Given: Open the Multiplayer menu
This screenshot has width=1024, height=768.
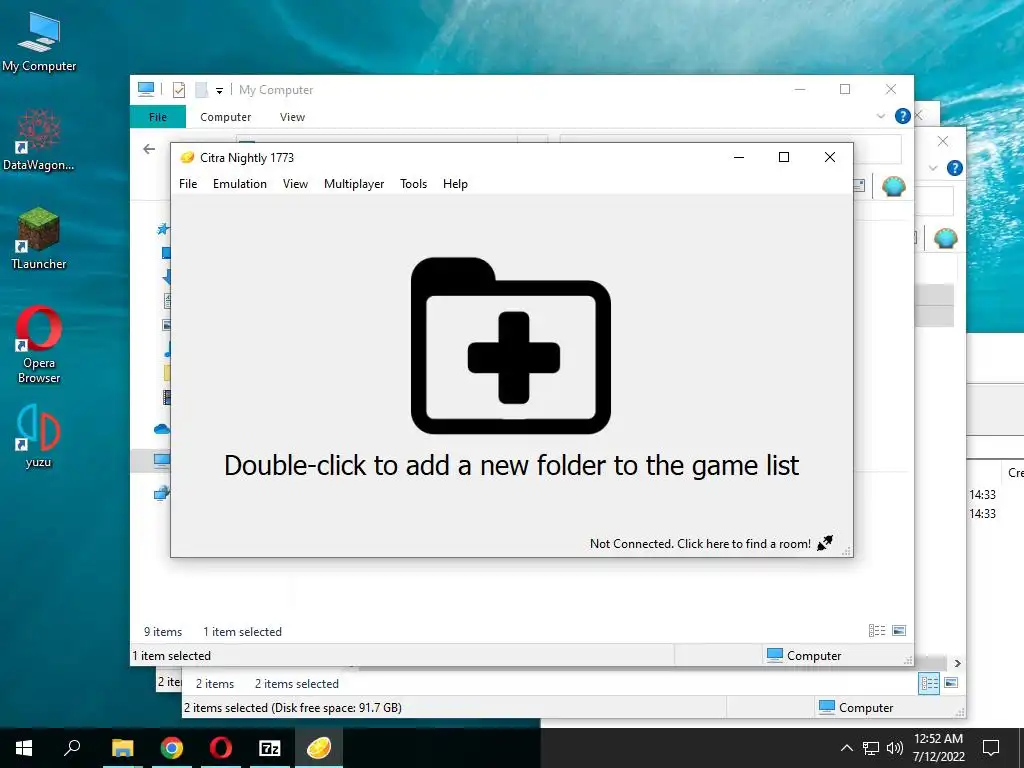Looking at the screenshot, I should tap(354, 184).
